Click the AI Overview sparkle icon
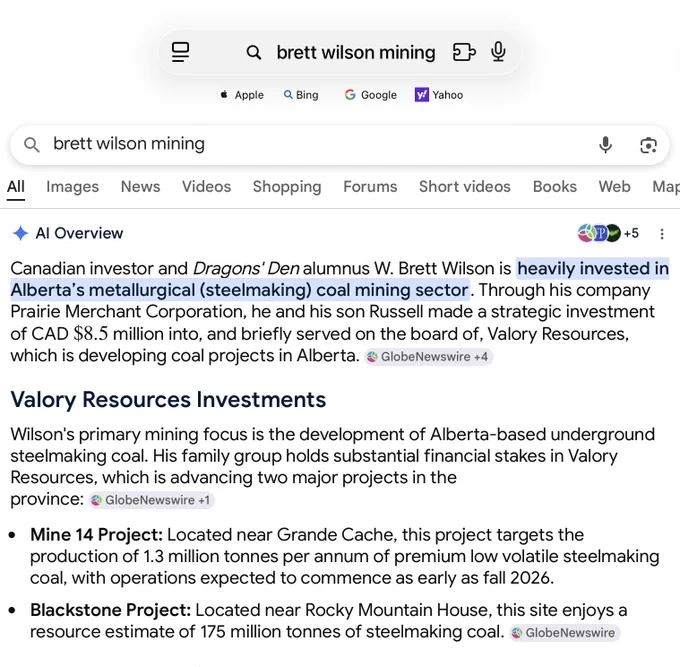The image size is (680, 667). pyautogui.click(x=20, y=233)
